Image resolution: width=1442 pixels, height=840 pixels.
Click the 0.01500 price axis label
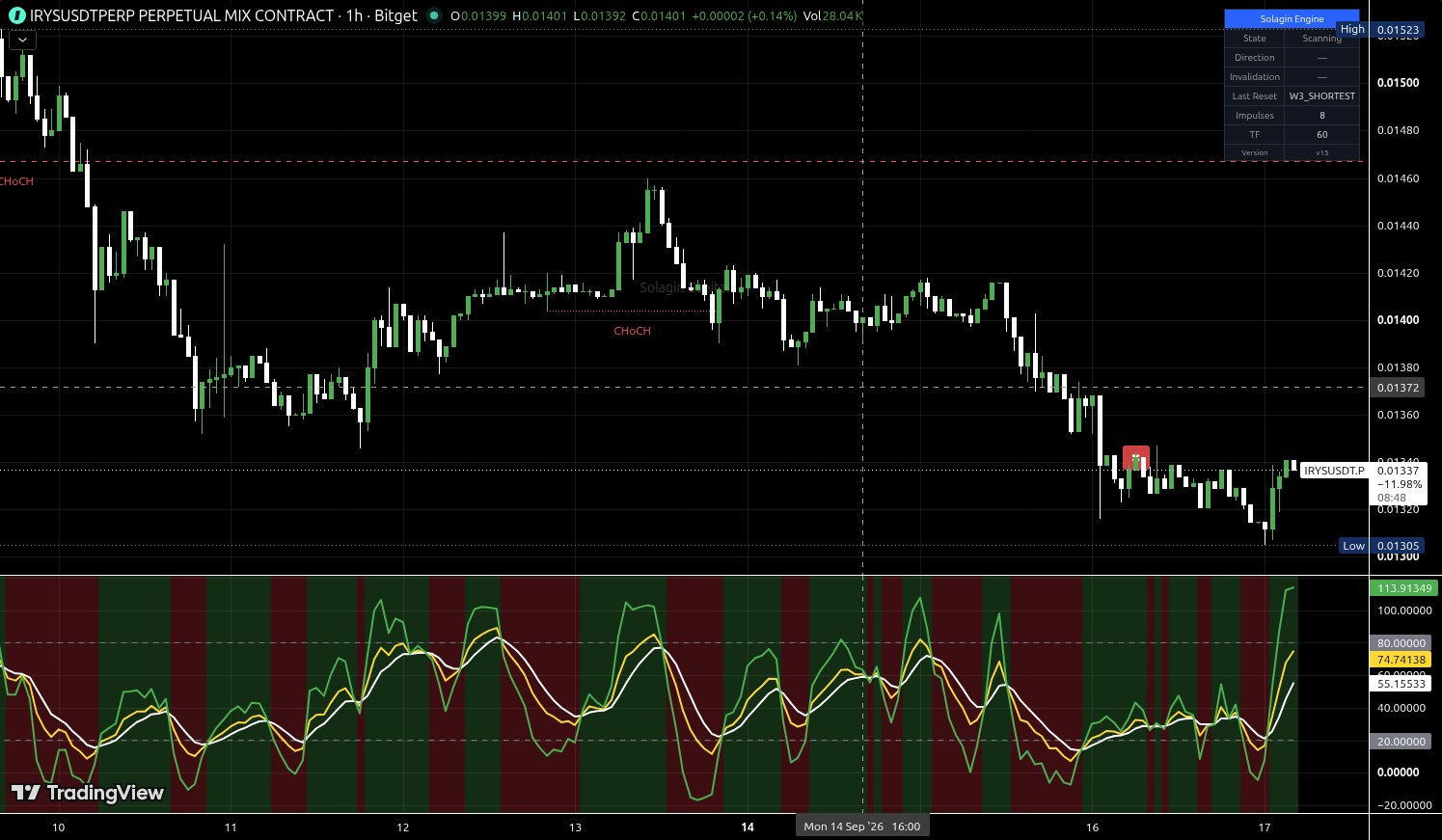click(x=1398, y=83)
